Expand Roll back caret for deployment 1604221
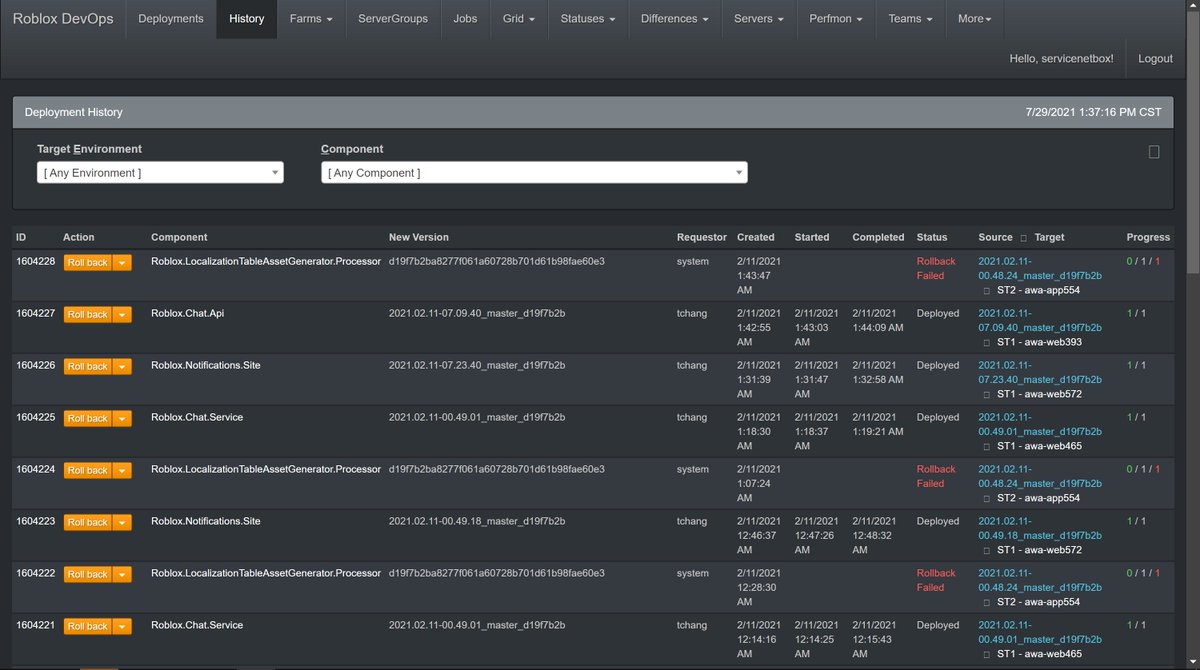The height and width of the screenshot is (670, 1200). (x=122, y=626)
